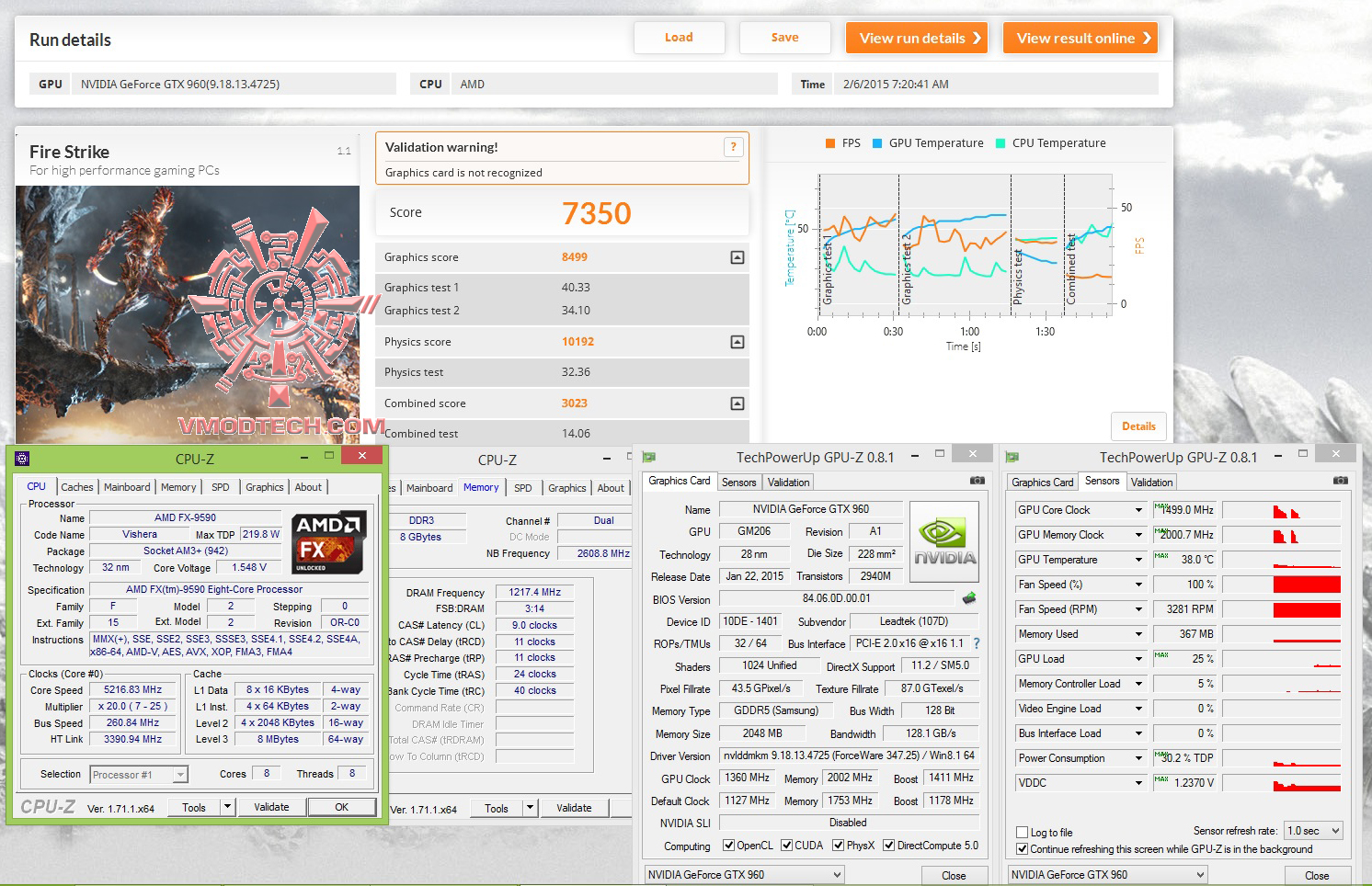Toggle the OpenCL checkbox

(x=728, y=846)
